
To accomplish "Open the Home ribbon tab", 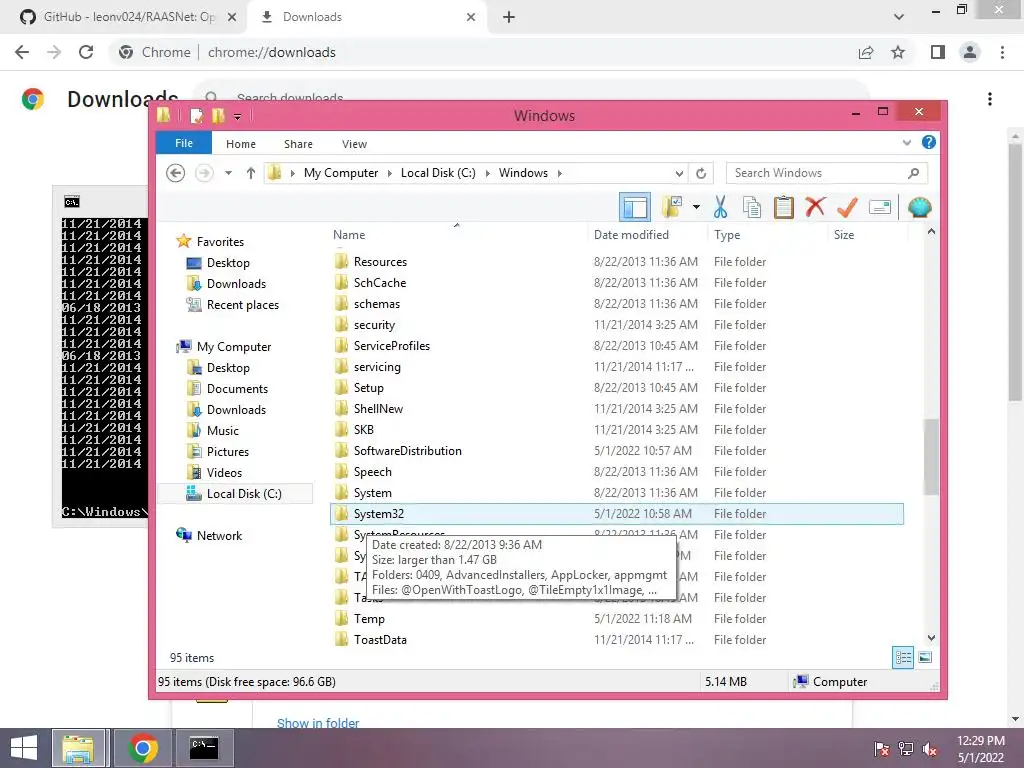I will pyautogui.click(x=241, y=144).
